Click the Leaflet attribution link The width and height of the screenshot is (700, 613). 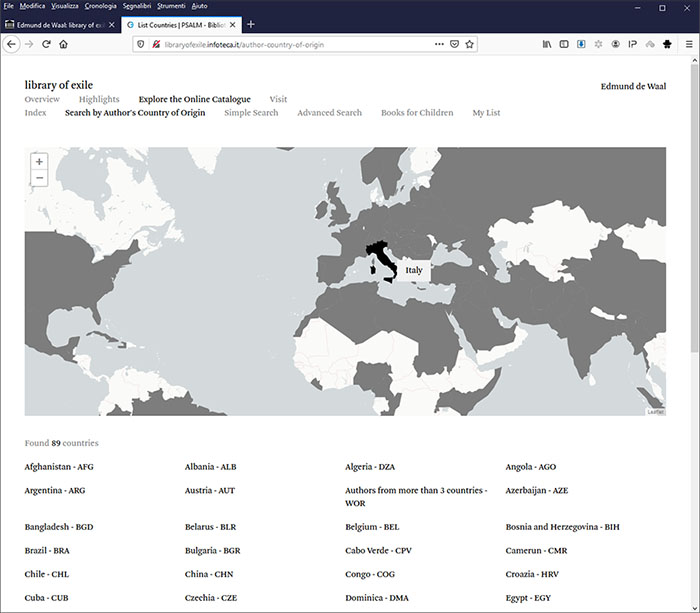(655, 412)
